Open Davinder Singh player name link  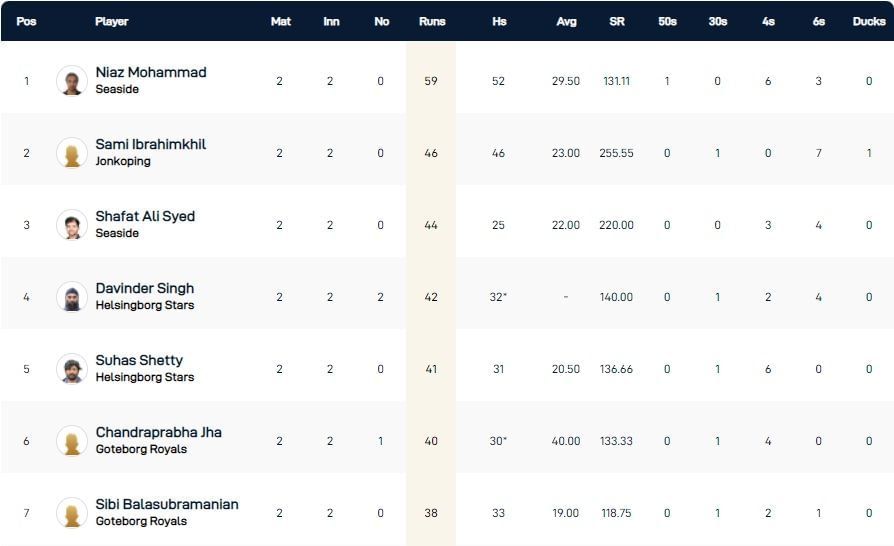tap(145, 289)
